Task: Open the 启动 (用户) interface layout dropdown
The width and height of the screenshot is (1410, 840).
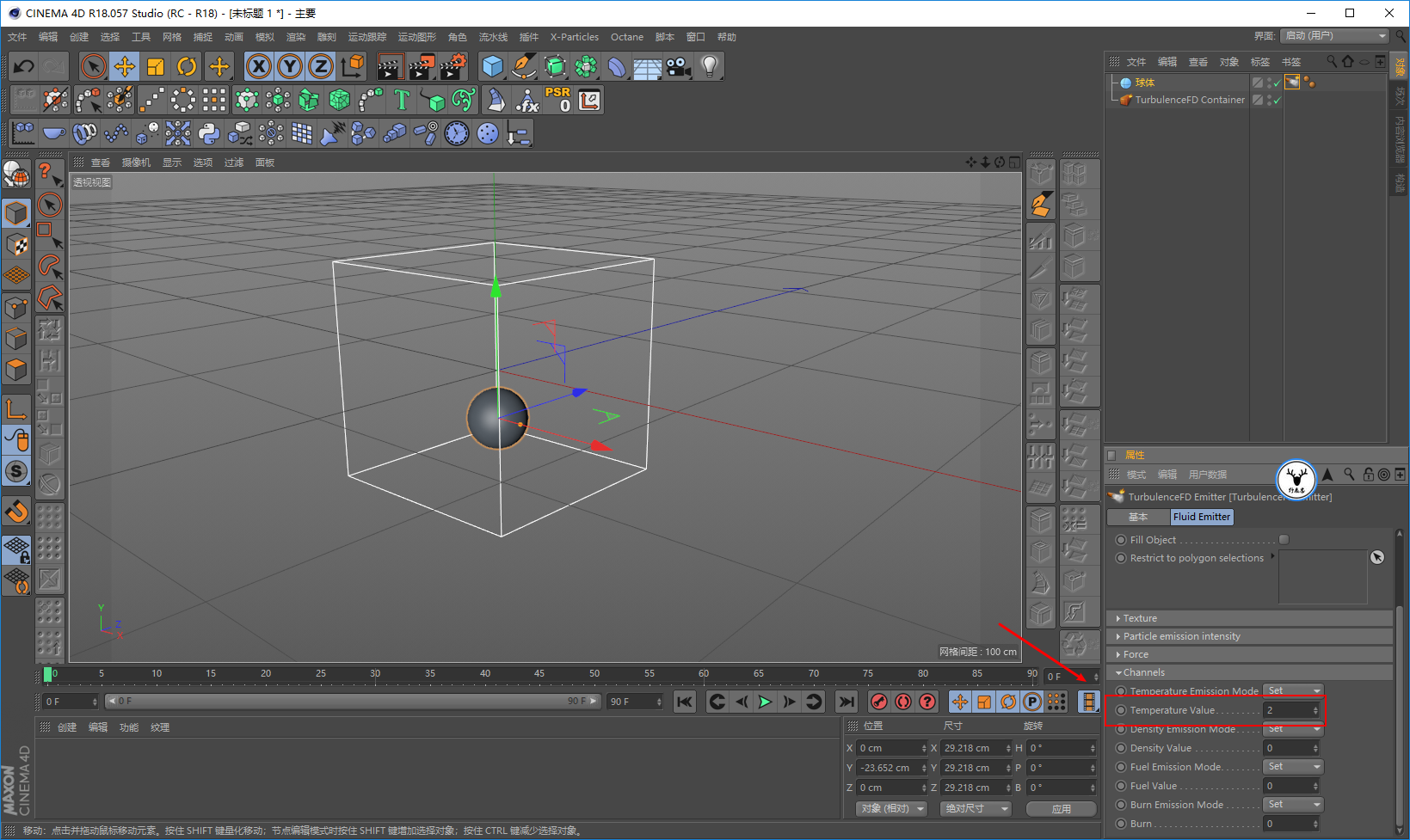Action: tap(1334, 36)
